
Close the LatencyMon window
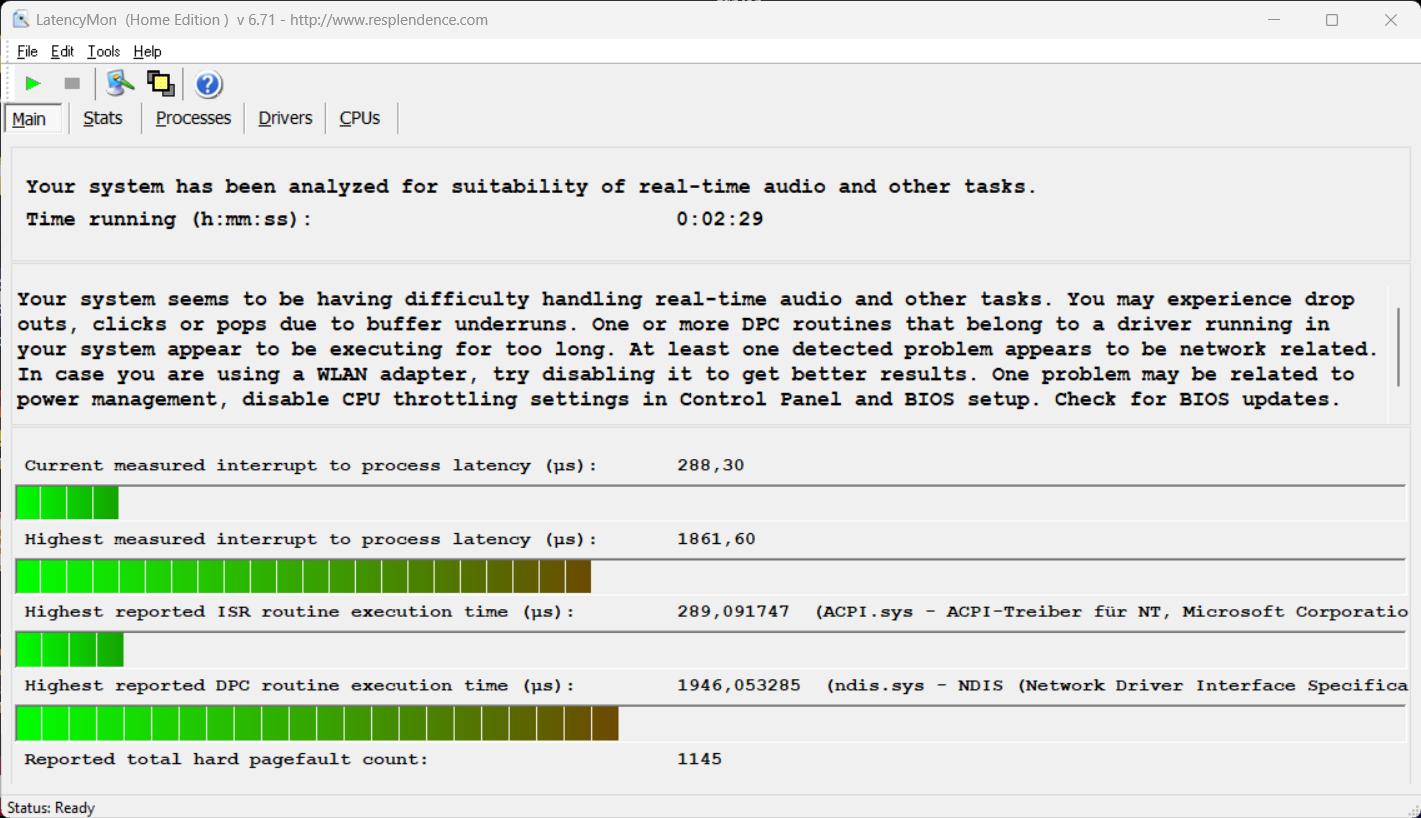coord(1391,20)
